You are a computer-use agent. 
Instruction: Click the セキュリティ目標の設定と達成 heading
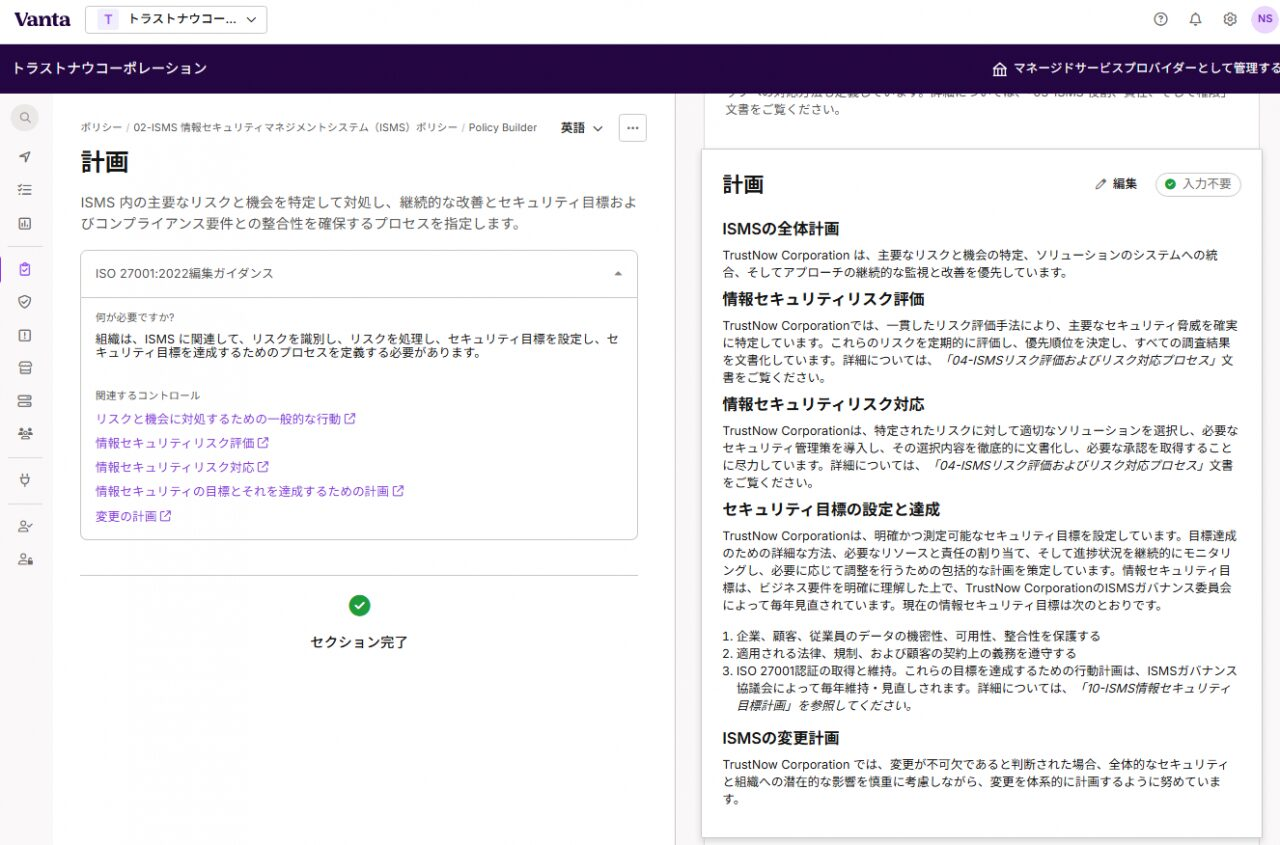click(x=831, y=509)
